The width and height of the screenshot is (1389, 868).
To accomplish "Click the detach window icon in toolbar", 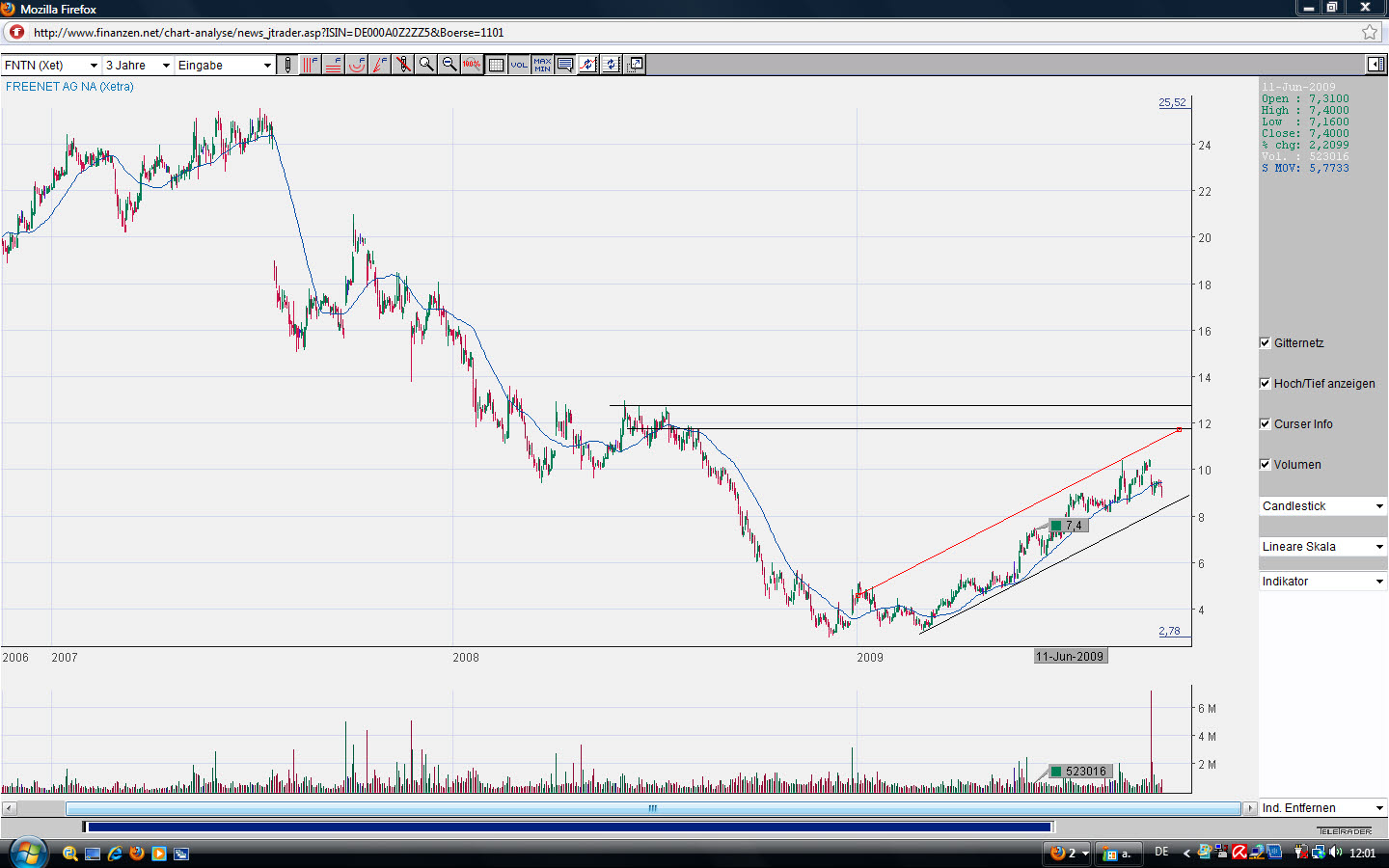I will 635,65.
